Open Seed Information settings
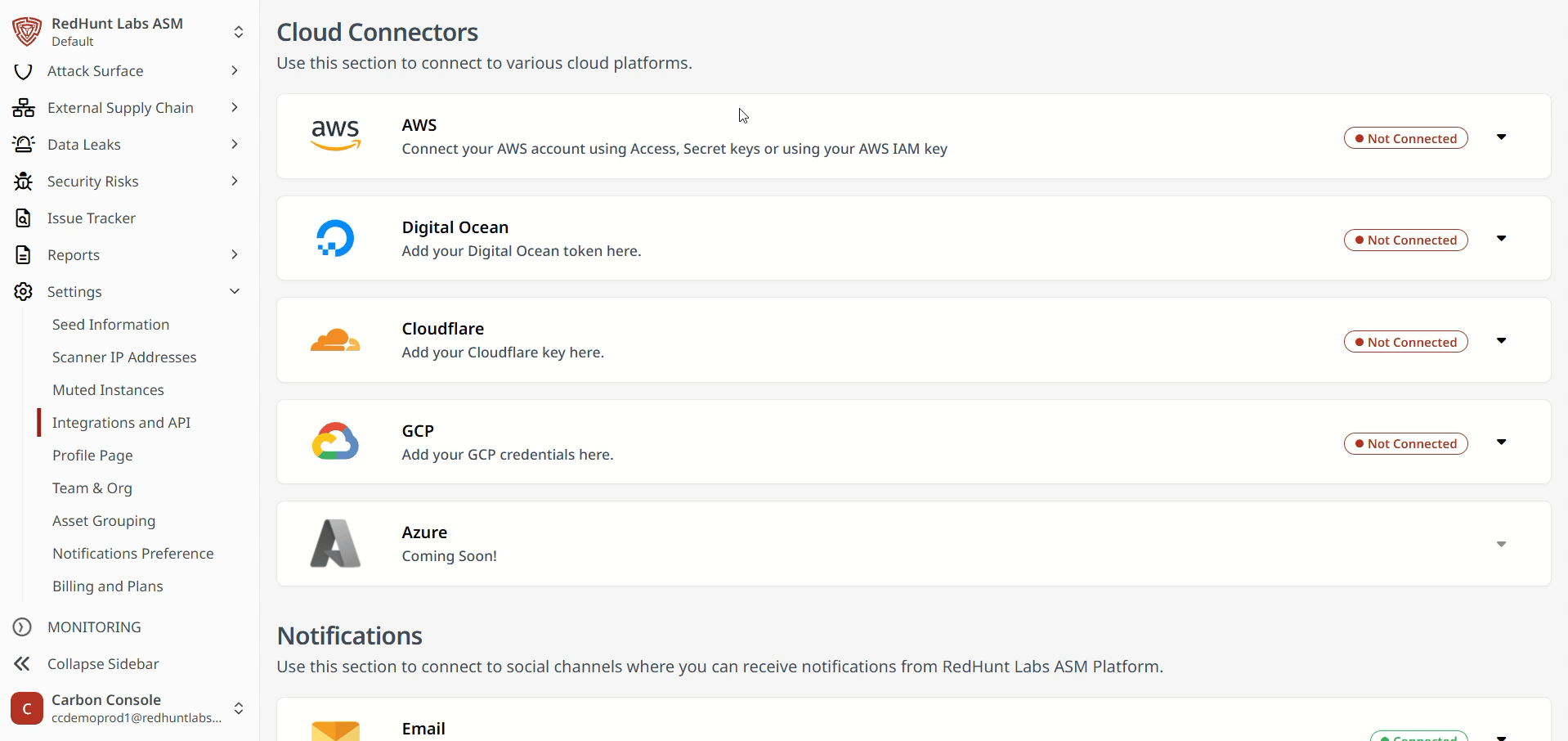 [111, 325]
